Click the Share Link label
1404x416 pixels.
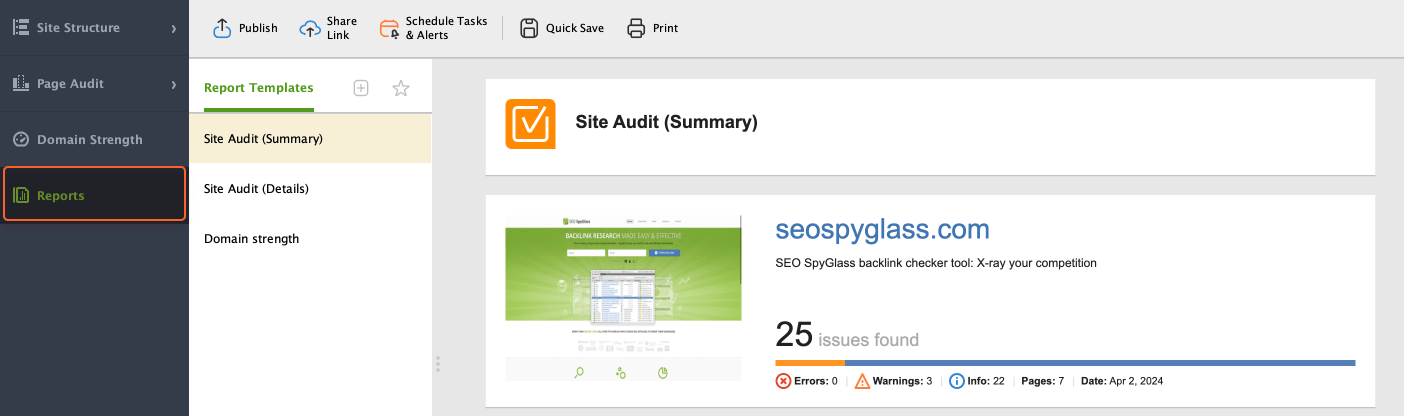pyautogui.click(x=341, y=28)
